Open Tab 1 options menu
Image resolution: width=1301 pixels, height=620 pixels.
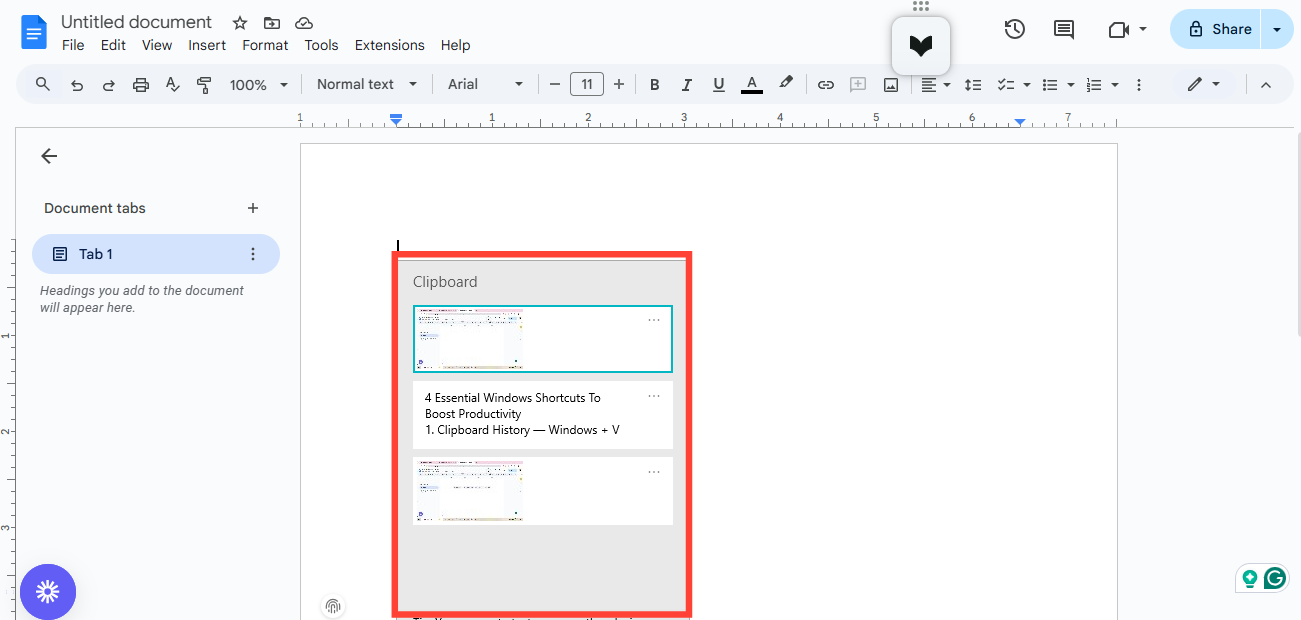tap(253, 254)
